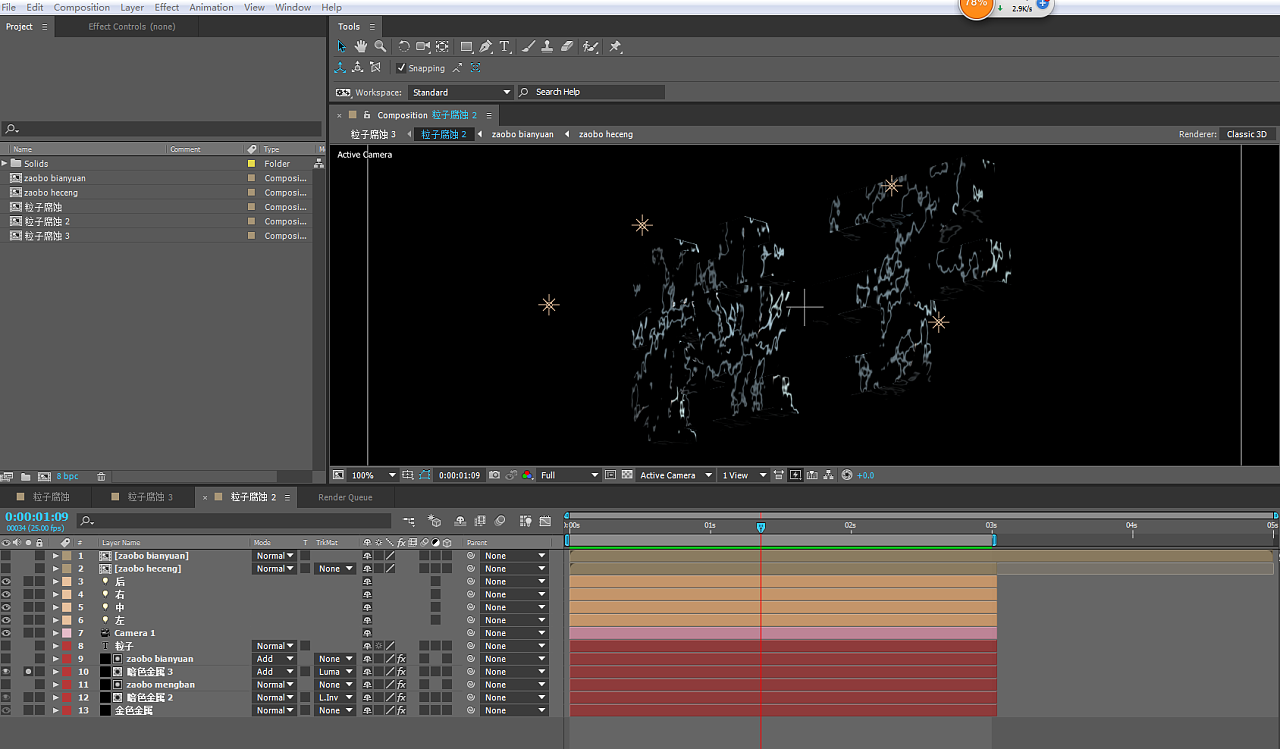Viewport: 1280px width, 749px height.
Task: Toggle visibility of layer 10 暗色金属 3
Action: click(x=6, y=672)
